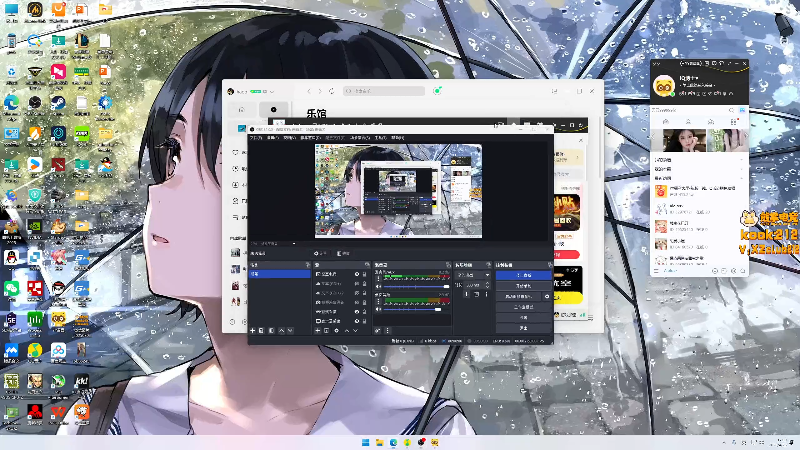The image size is (800, 450).
Task: Go forward in the music player window
Action: (x=320, y=91)
